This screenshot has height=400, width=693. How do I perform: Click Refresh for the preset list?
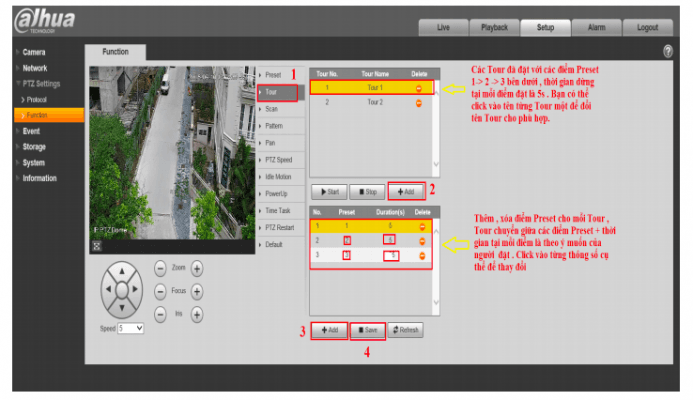pos(408,329)
